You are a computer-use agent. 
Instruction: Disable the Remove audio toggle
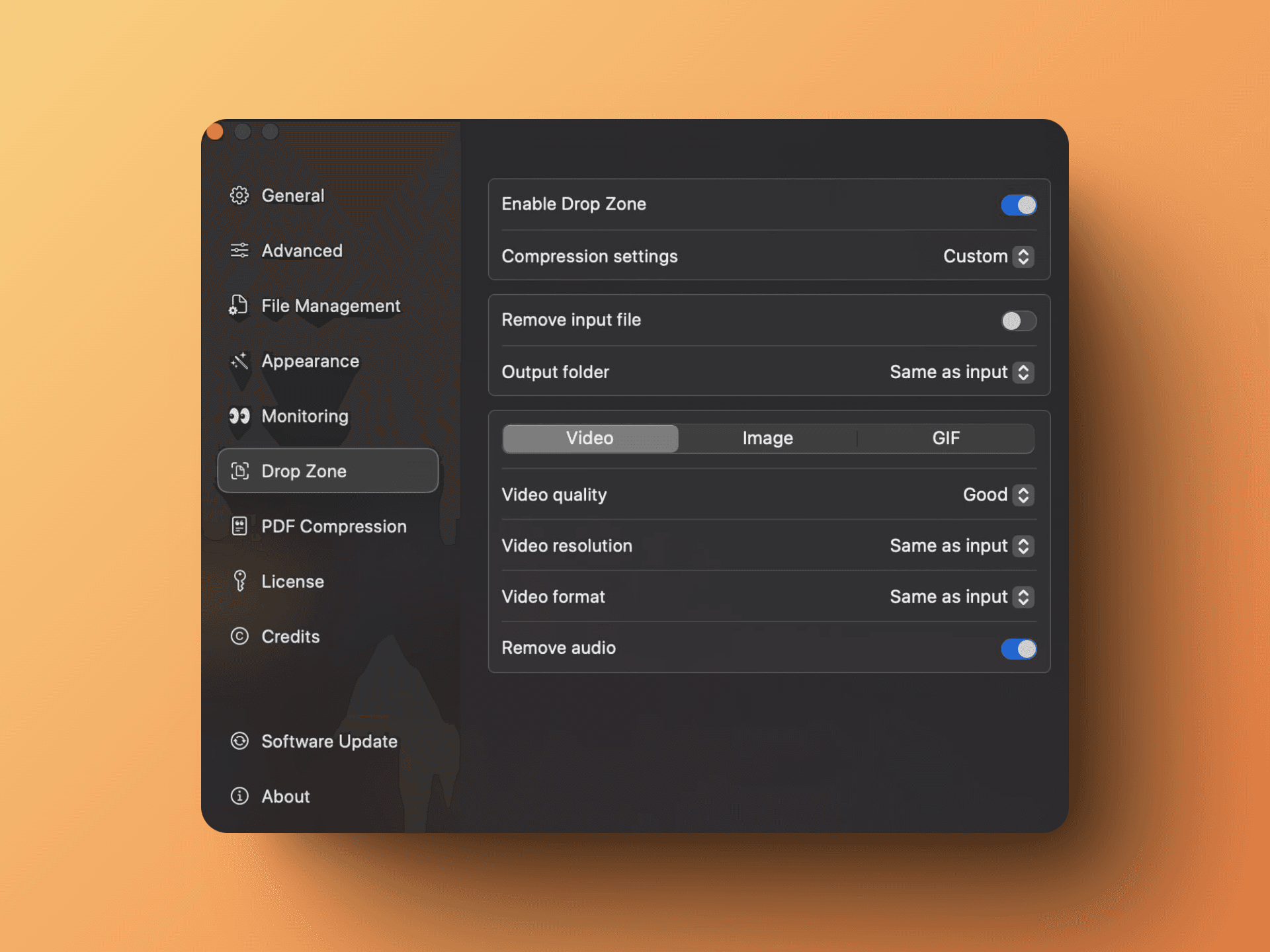1019,649
